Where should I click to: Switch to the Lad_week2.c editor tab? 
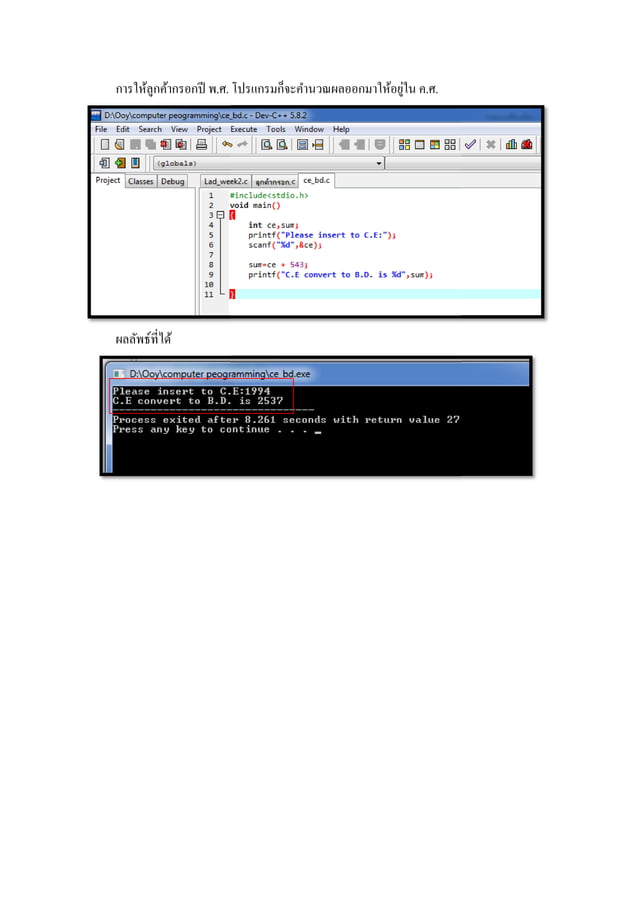(226, 181)
